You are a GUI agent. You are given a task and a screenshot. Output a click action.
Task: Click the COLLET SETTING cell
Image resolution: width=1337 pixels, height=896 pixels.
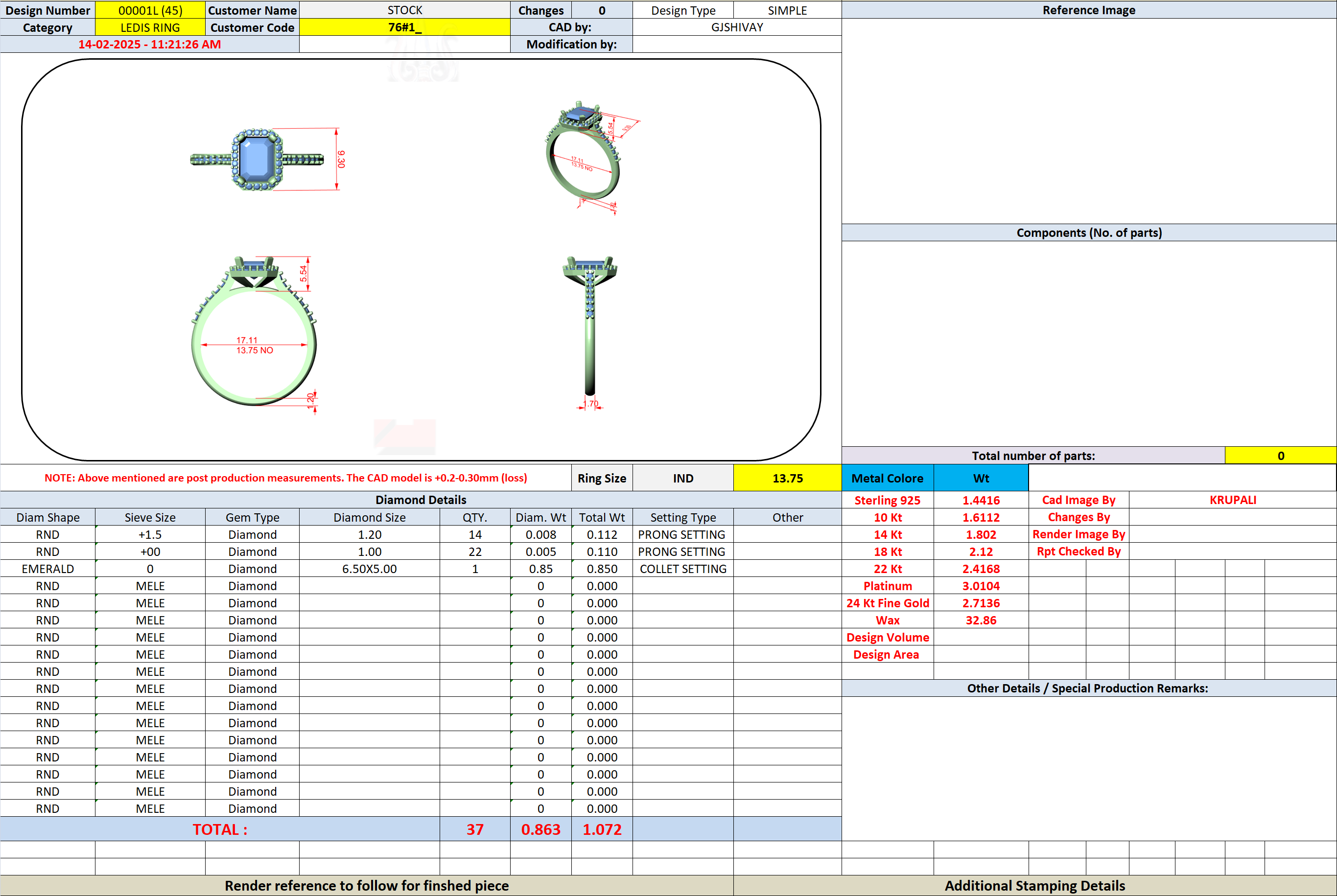683,569
